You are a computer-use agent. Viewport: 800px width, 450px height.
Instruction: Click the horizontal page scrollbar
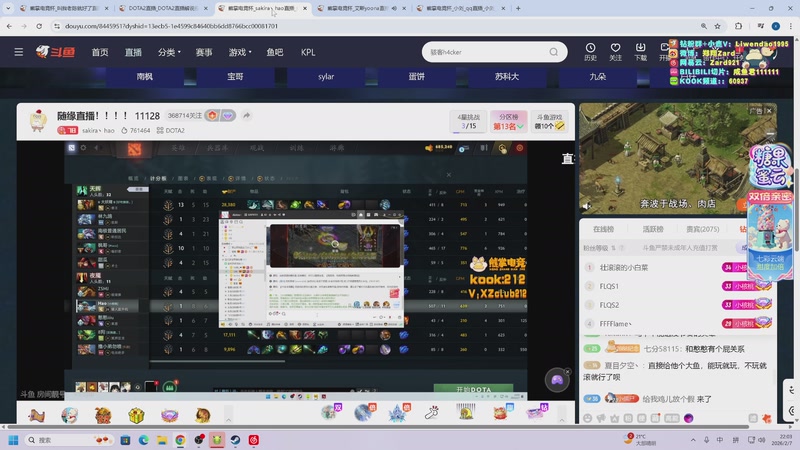pyautogui.click(x=378, y=427)
